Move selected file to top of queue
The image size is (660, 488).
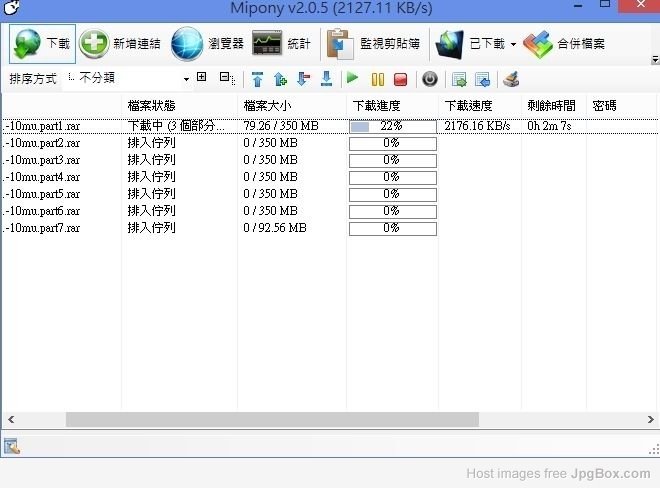[x=257, y=79]
